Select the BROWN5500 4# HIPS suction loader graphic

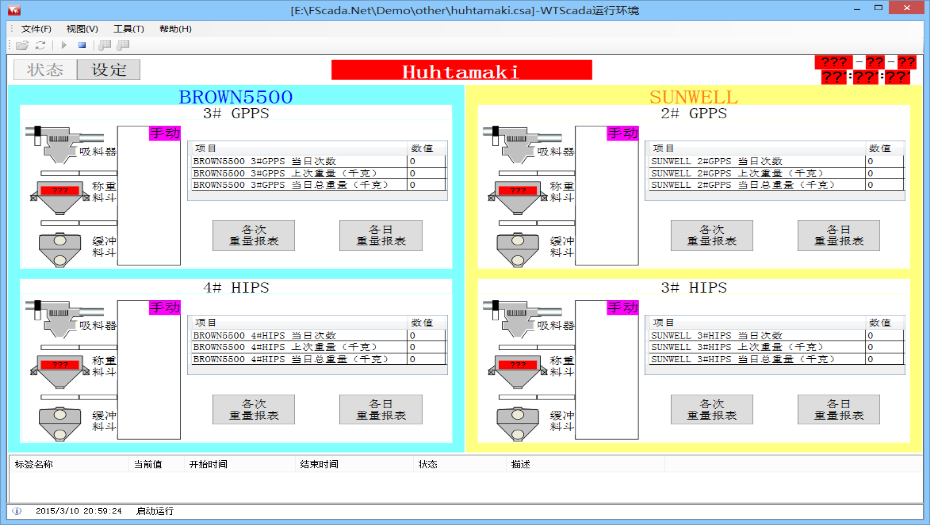pyautogui.click(x=64, y=318)
